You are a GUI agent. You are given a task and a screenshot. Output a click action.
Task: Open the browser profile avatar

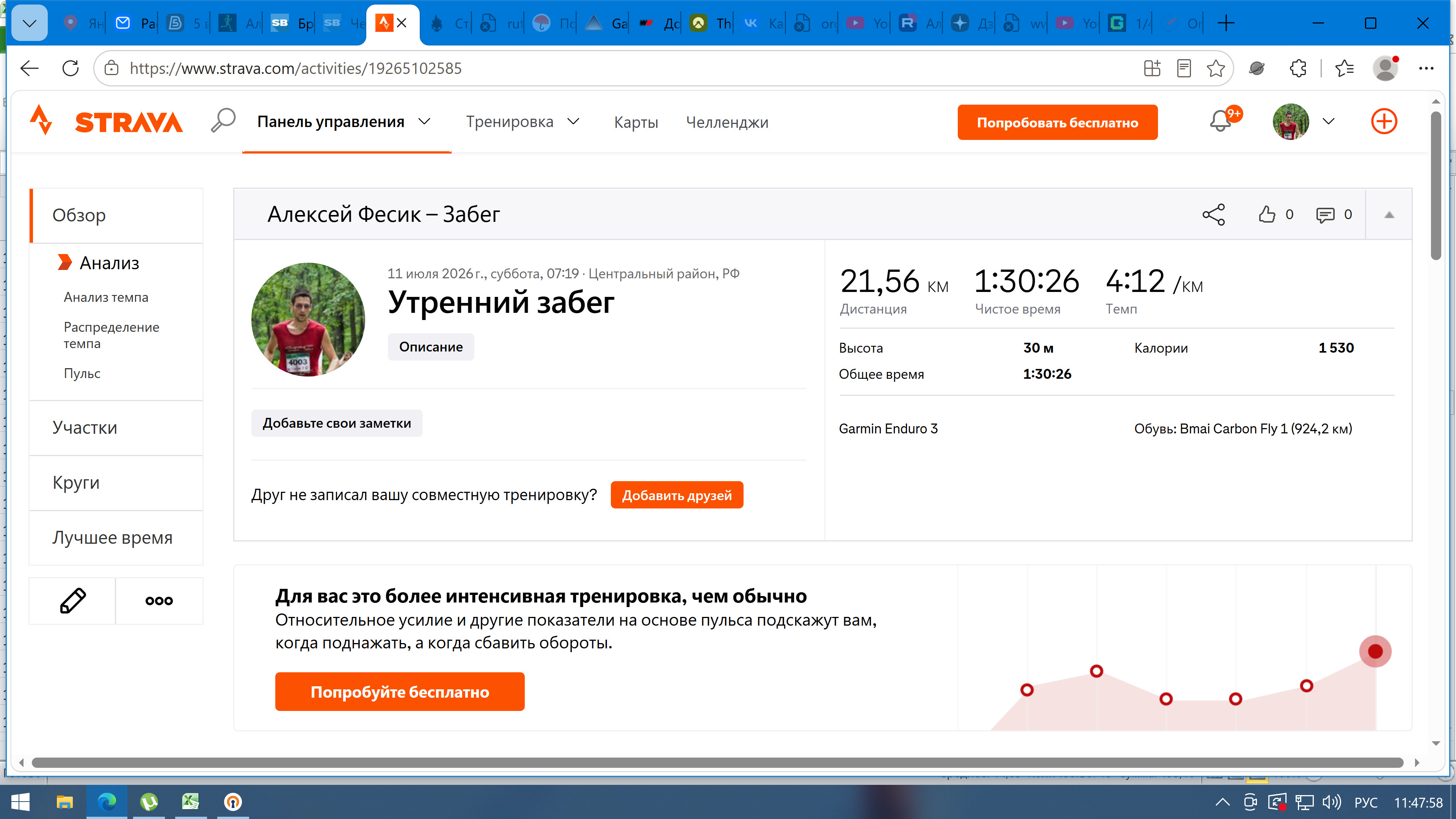click(1385, 68)
